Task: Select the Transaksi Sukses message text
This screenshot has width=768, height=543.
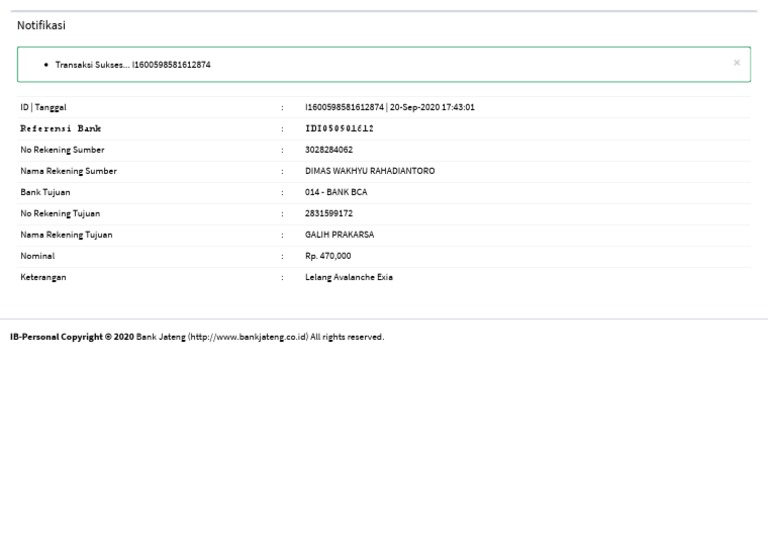Action: [133, 65]
